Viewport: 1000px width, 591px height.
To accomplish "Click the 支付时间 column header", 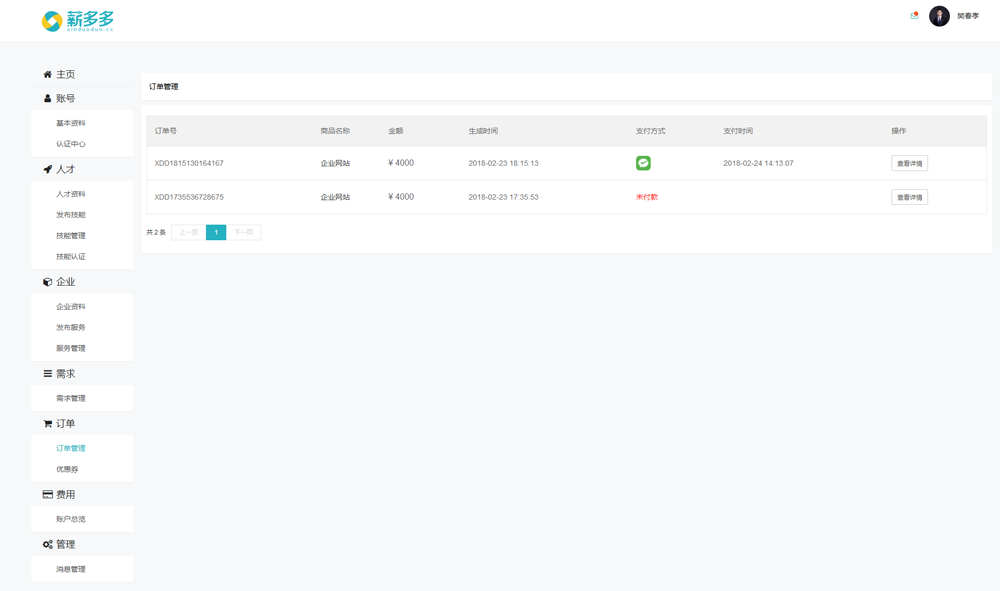I will pos(738,131).
